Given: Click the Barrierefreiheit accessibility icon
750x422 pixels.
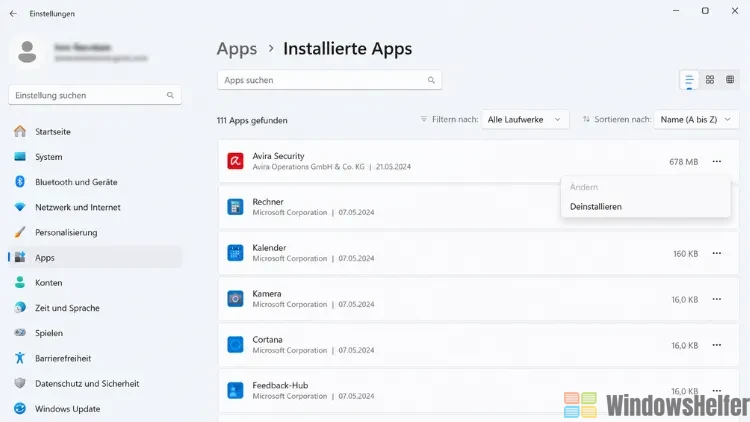Looking at the screenshot, I should pyautogui.click(x=20, y=358).
